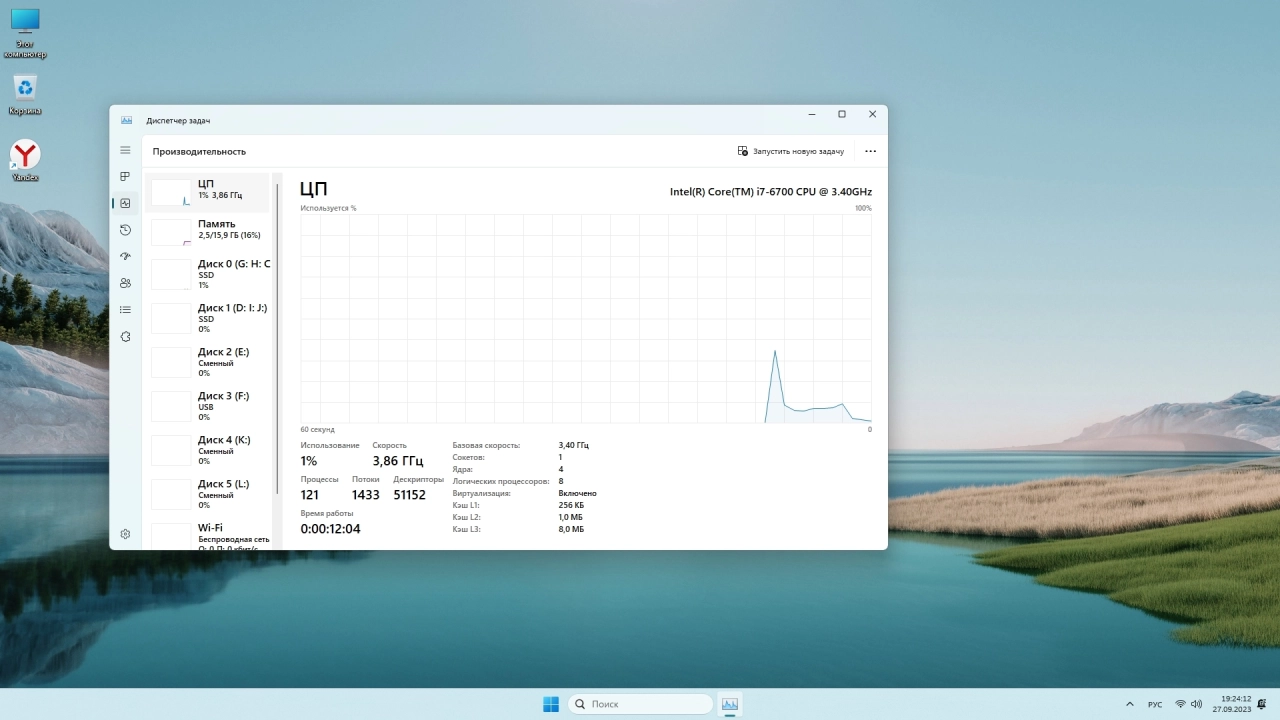Click the handles count 51152

pyautogui.click(x=410, y=495)
